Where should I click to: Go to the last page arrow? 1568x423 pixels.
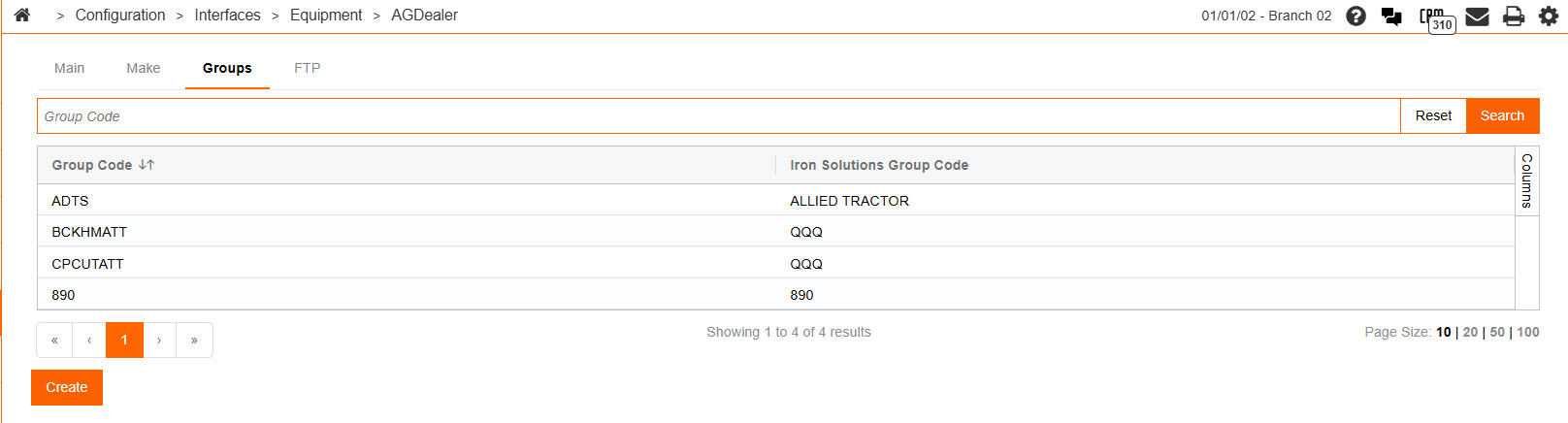194,340
